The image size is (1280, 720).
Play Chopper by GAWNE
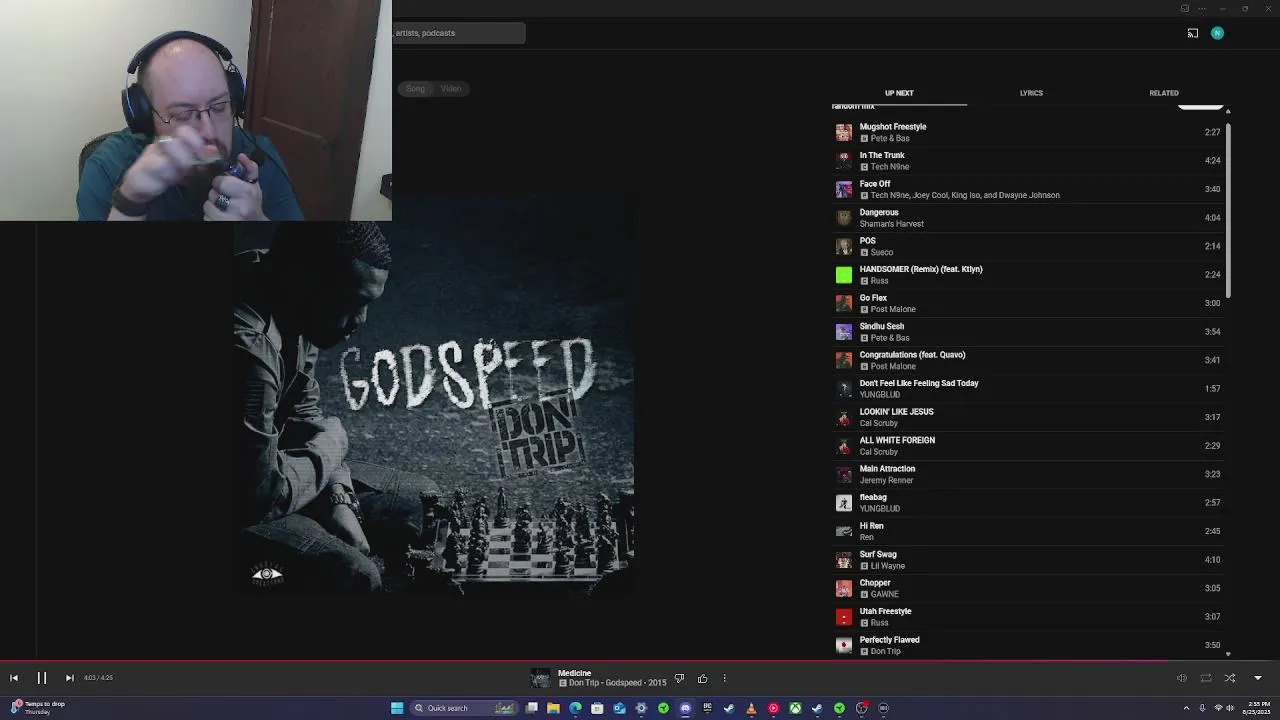[1026, 588]
